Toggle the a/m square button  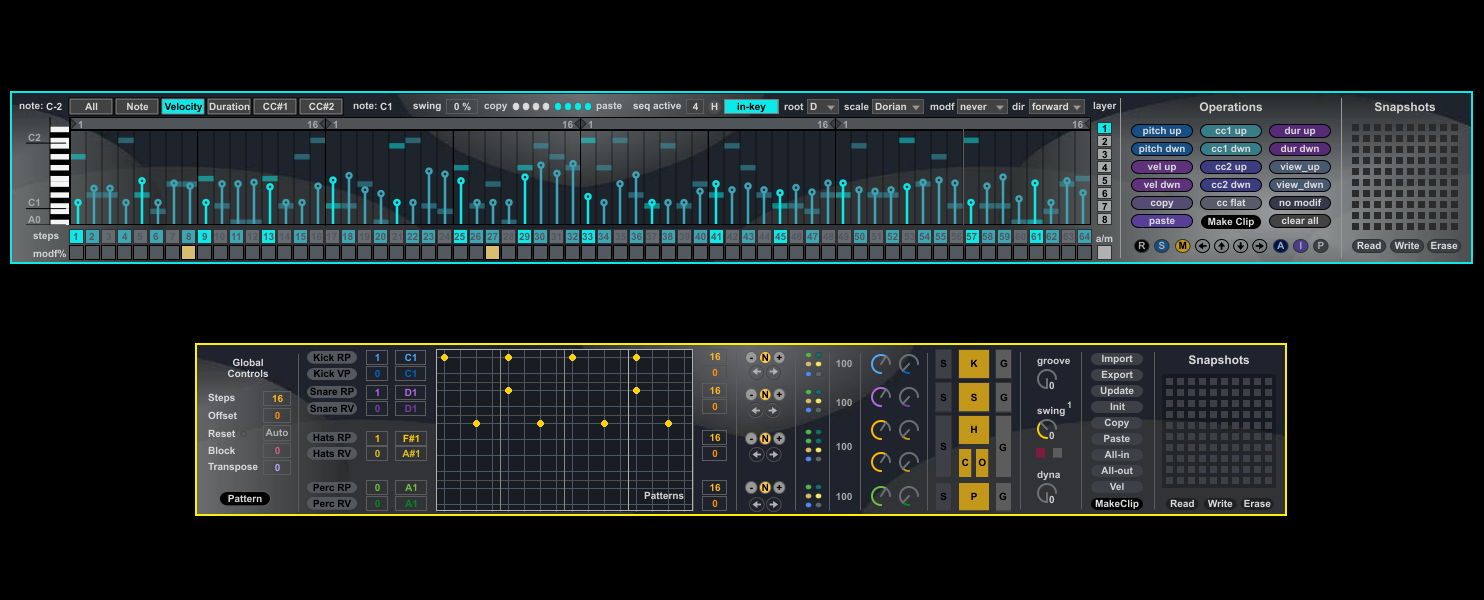[x=1104, y=253]
